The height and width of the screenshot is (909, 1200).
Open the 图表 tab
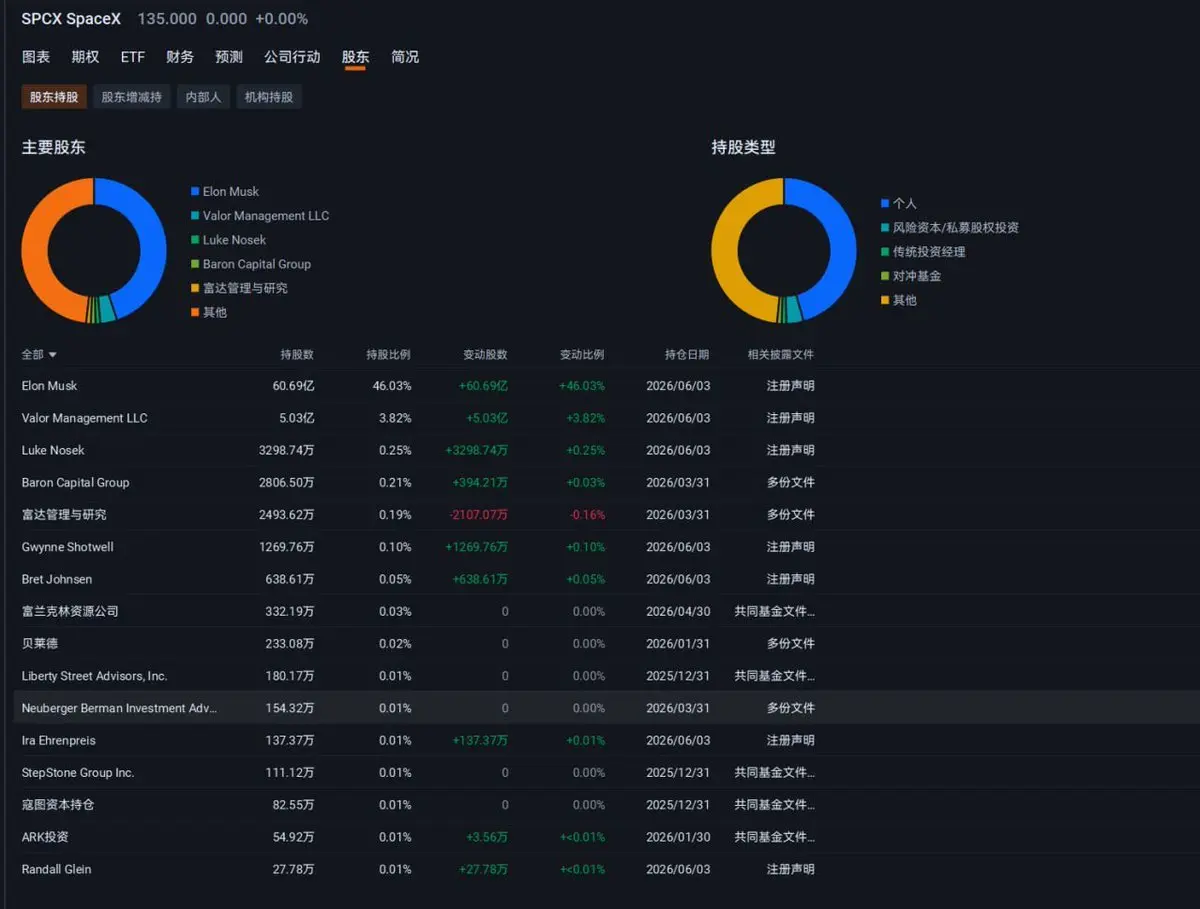[36, 57]
